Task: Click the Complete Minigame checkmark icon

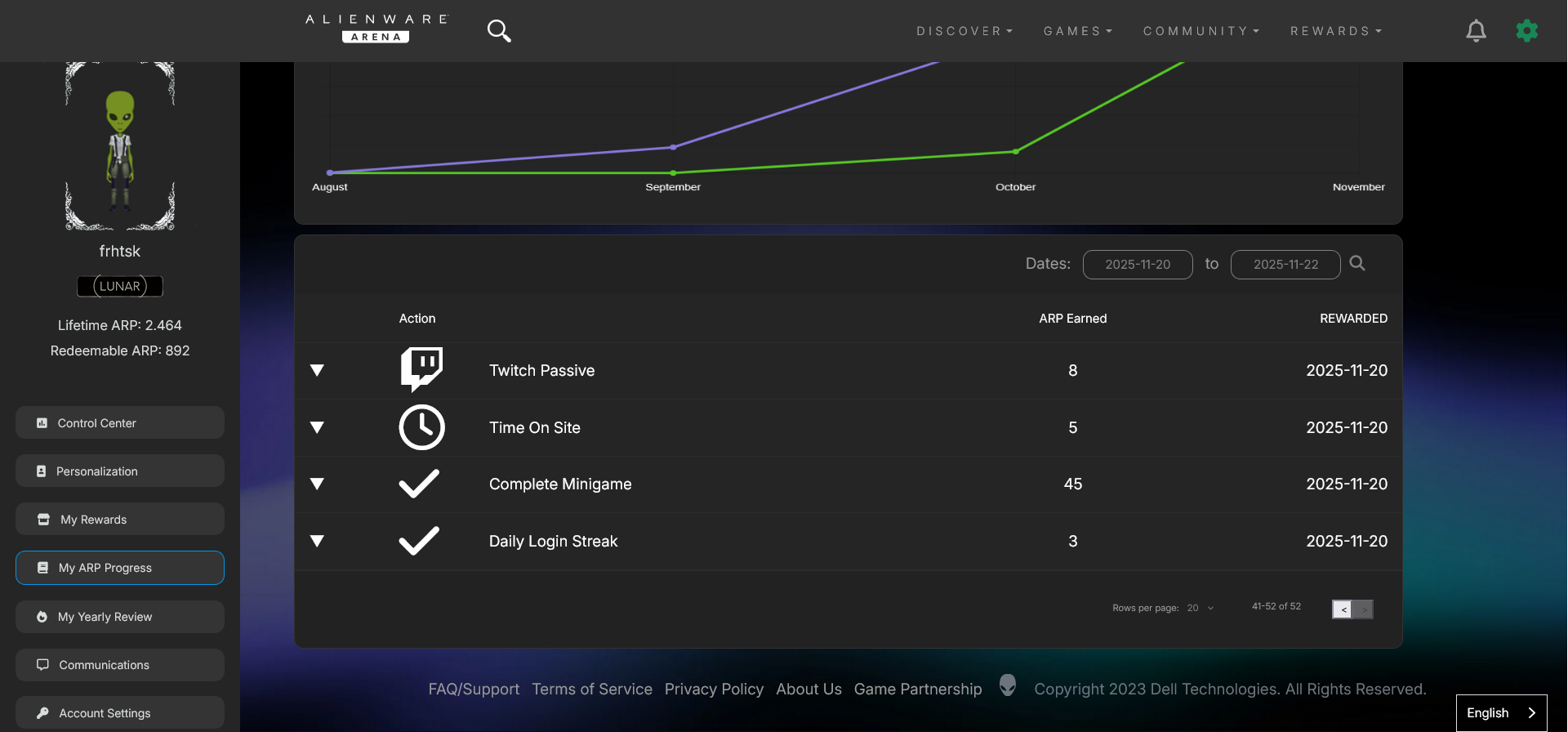Action: click(x=419, y=484)
